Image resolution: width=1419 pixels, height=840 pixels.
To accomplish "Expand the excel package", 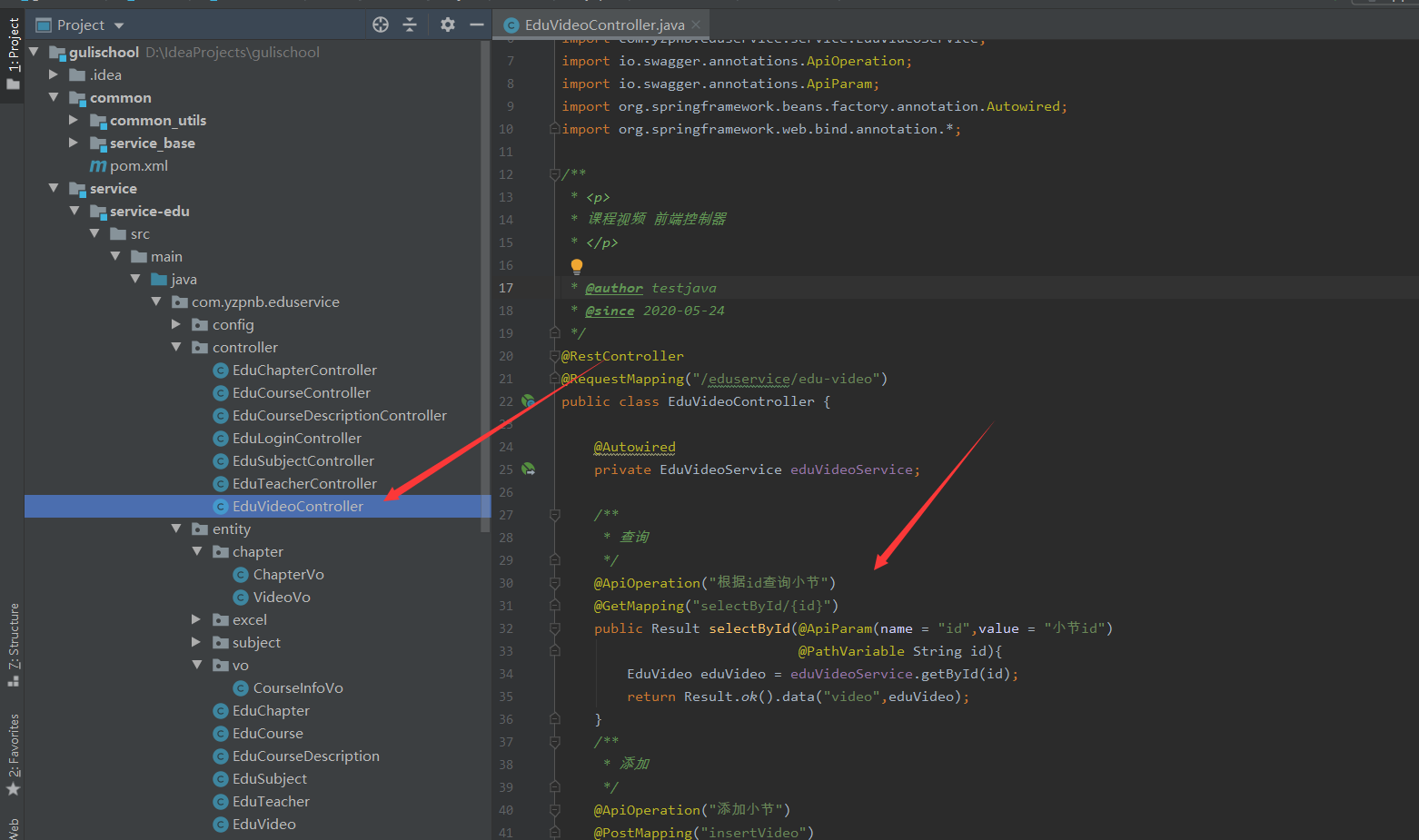I will tap(196, 619).
